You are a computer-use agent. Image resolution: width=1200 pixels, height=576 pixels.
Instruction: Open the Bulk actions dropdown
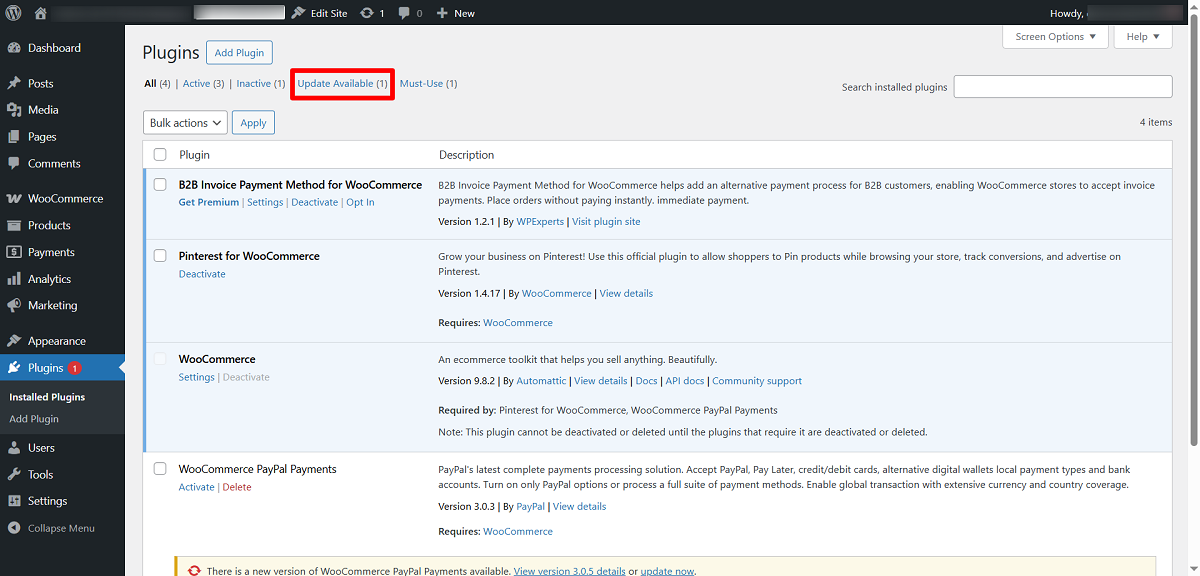[184, 122]
